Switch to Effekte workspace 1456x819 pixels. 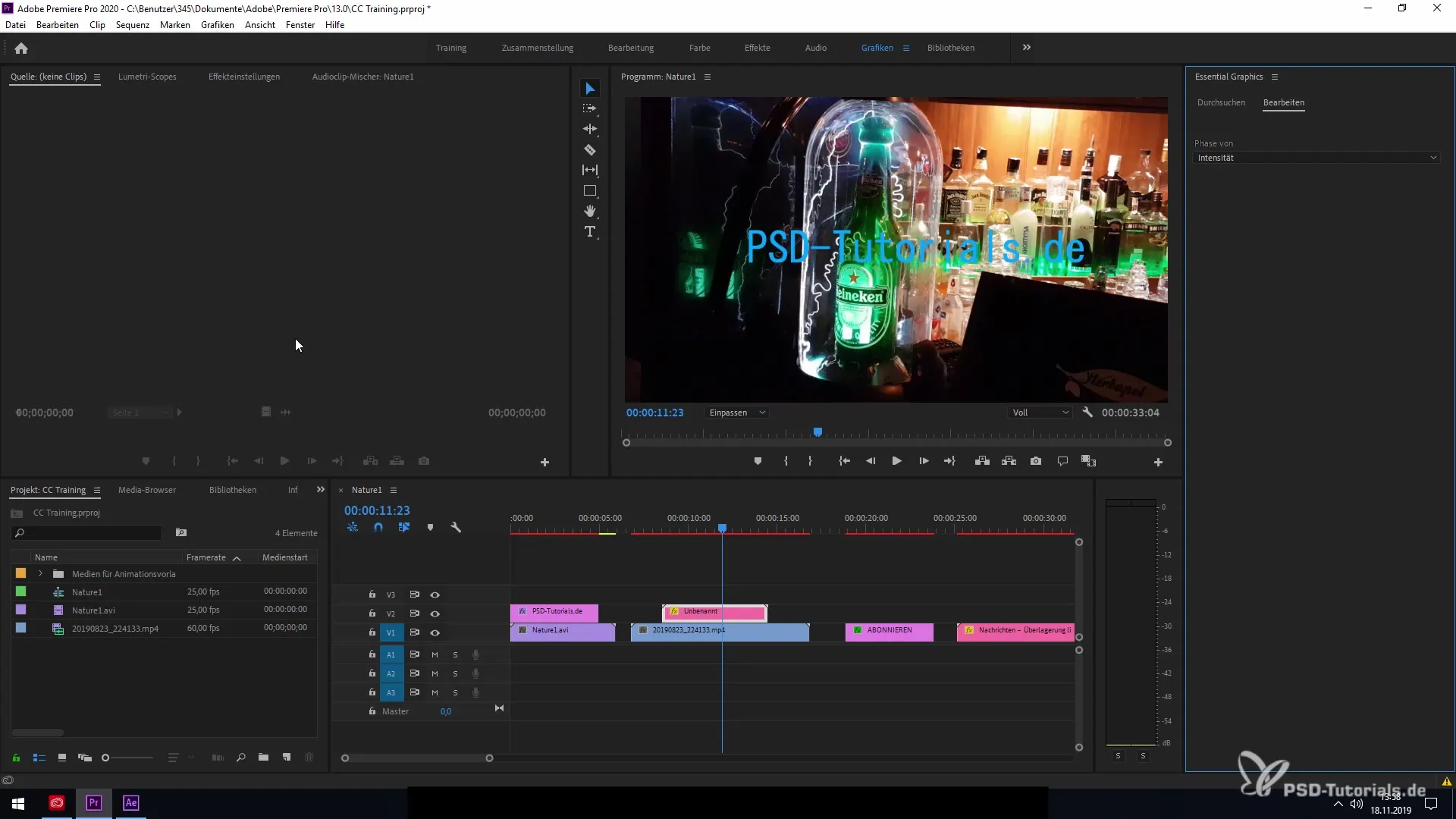[757, 48]
